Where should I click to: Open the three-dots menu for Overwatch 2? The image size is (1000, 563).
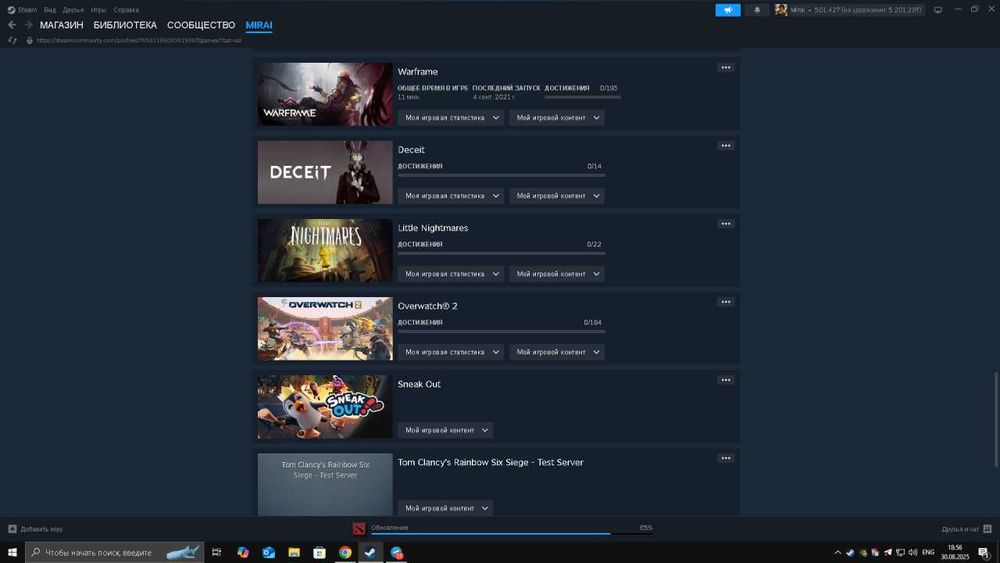(726, 302)
